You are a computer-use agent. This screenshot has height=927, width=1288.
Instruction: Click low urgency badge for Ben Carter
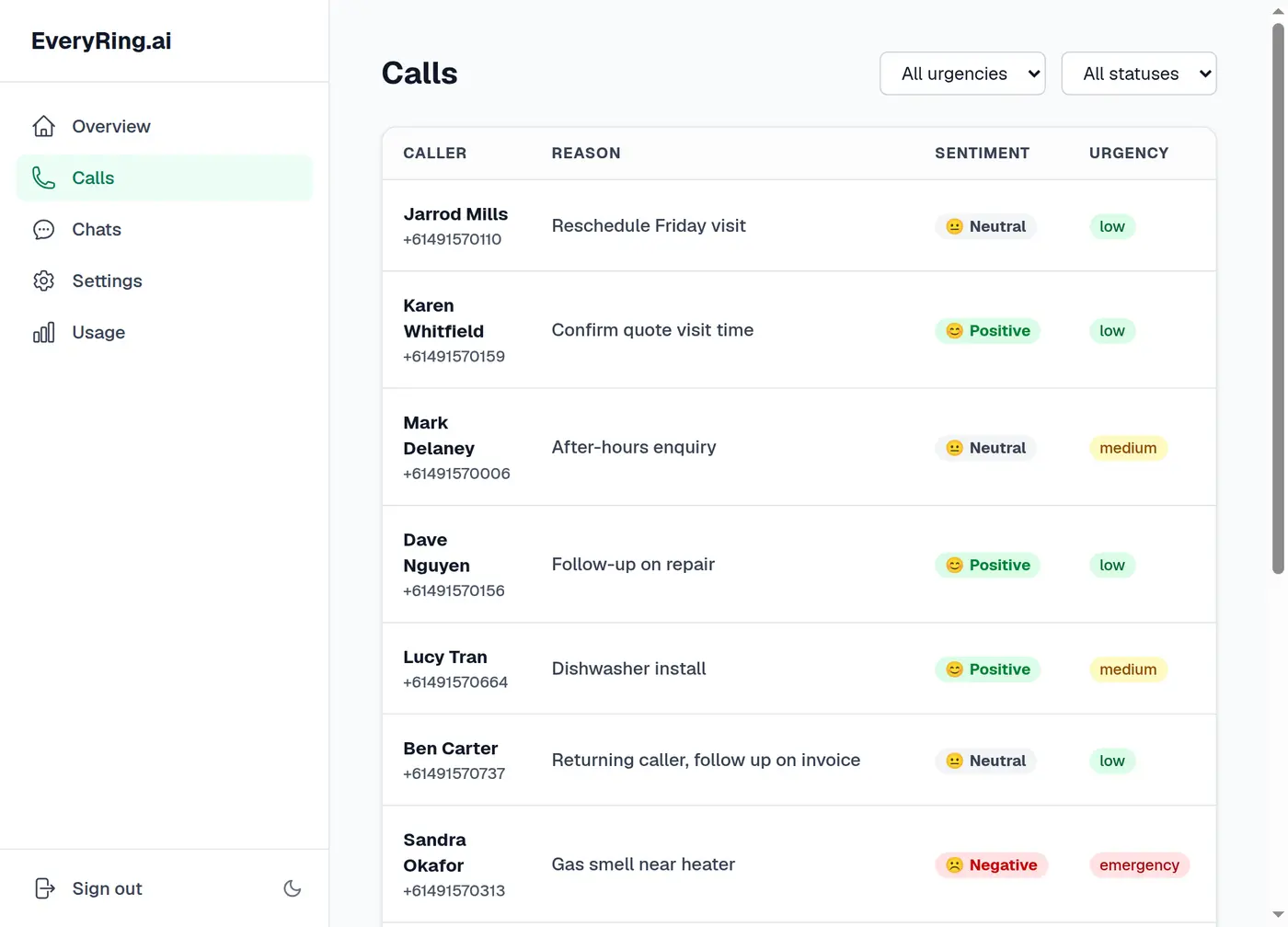click(x=1112, y=761)
